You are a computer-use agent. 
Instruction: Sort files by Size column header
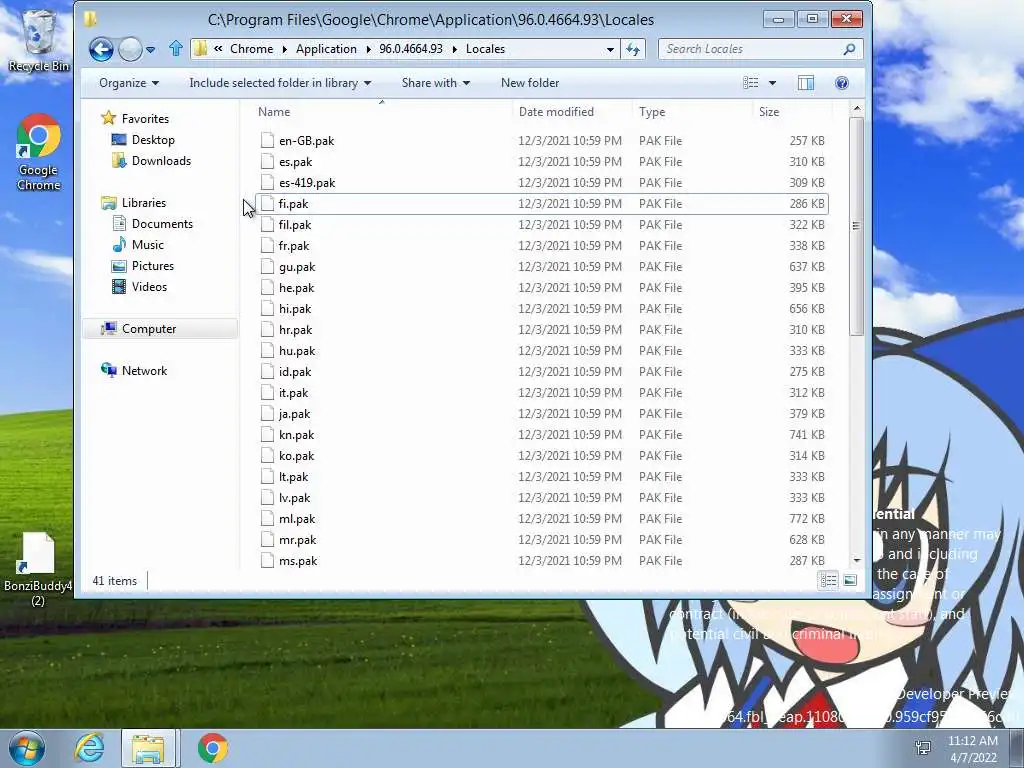[x=792, y=112]
